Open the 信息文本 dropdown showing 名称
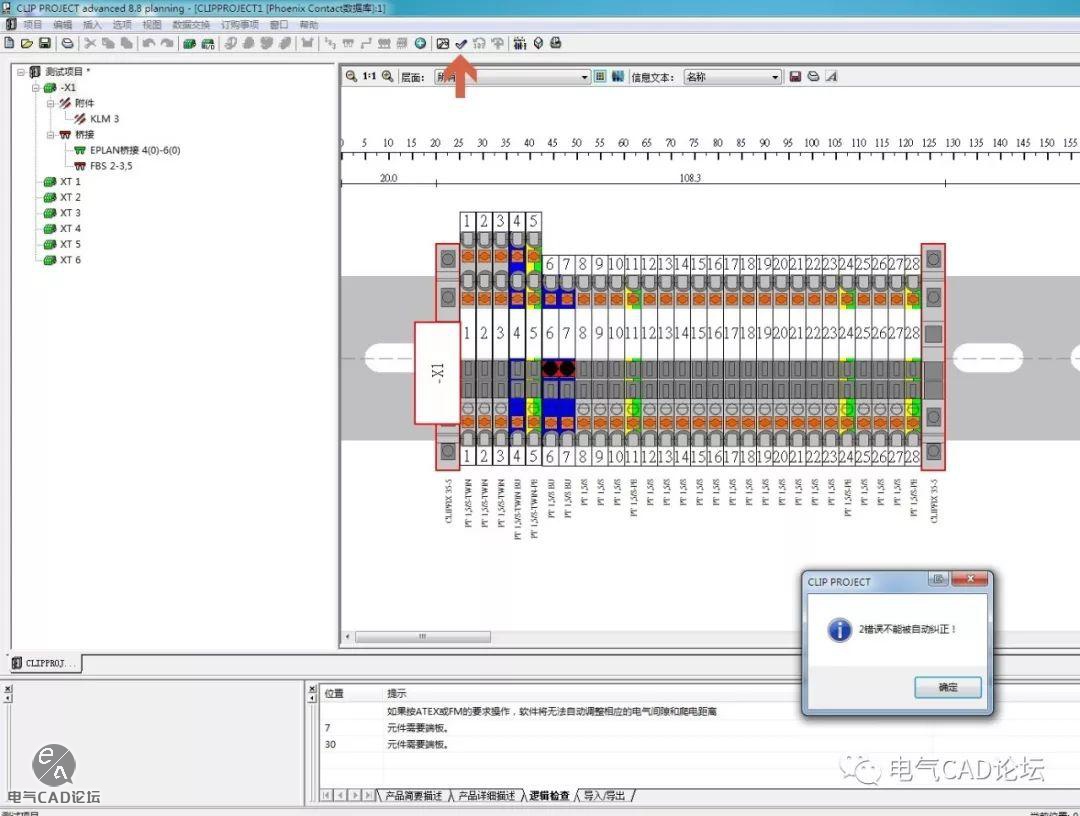1080x816 pixels. (732, 76)
